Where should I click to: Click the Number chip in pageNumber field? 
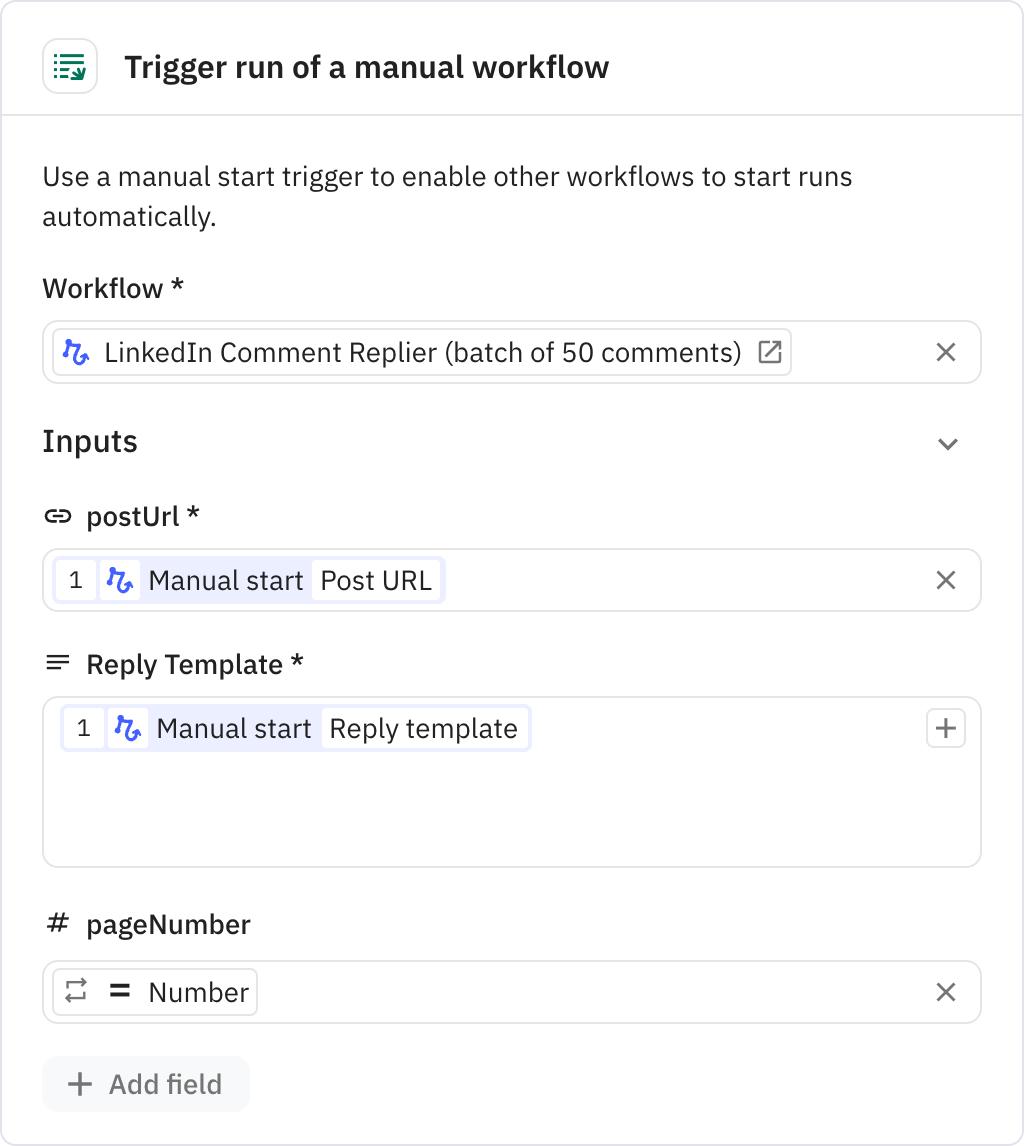click(197, 992)
